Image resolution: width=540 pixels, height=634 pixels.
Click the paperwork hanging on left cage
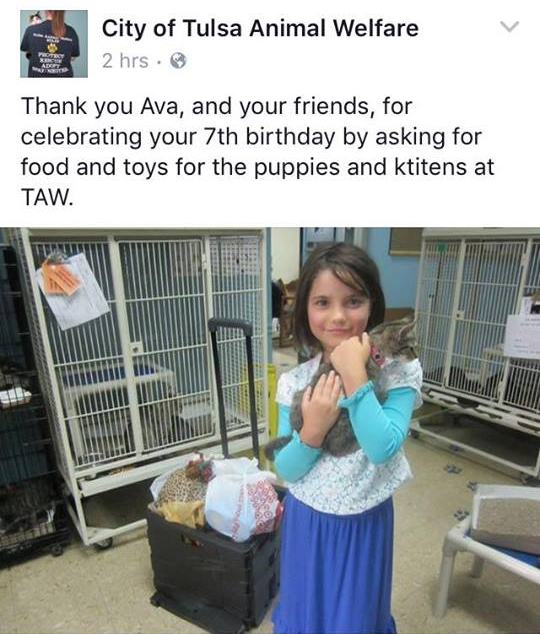point(72,289)
